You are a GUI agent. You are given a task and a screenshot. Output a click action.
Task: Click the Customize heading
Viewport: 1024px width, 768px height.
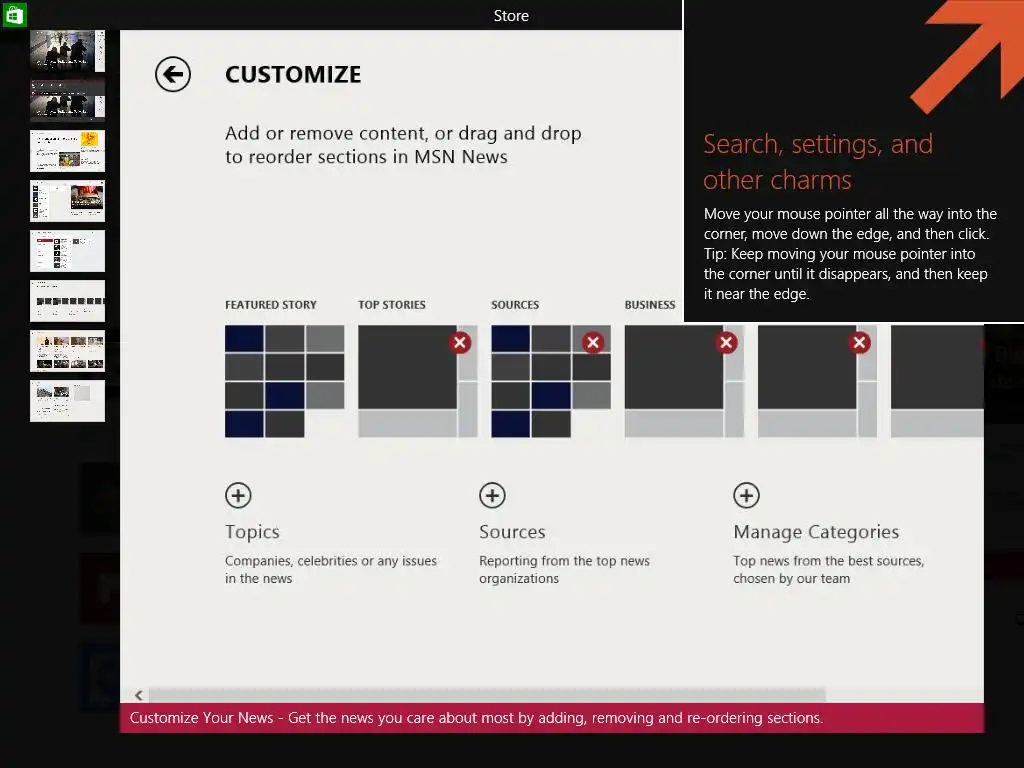coord(293,74)
